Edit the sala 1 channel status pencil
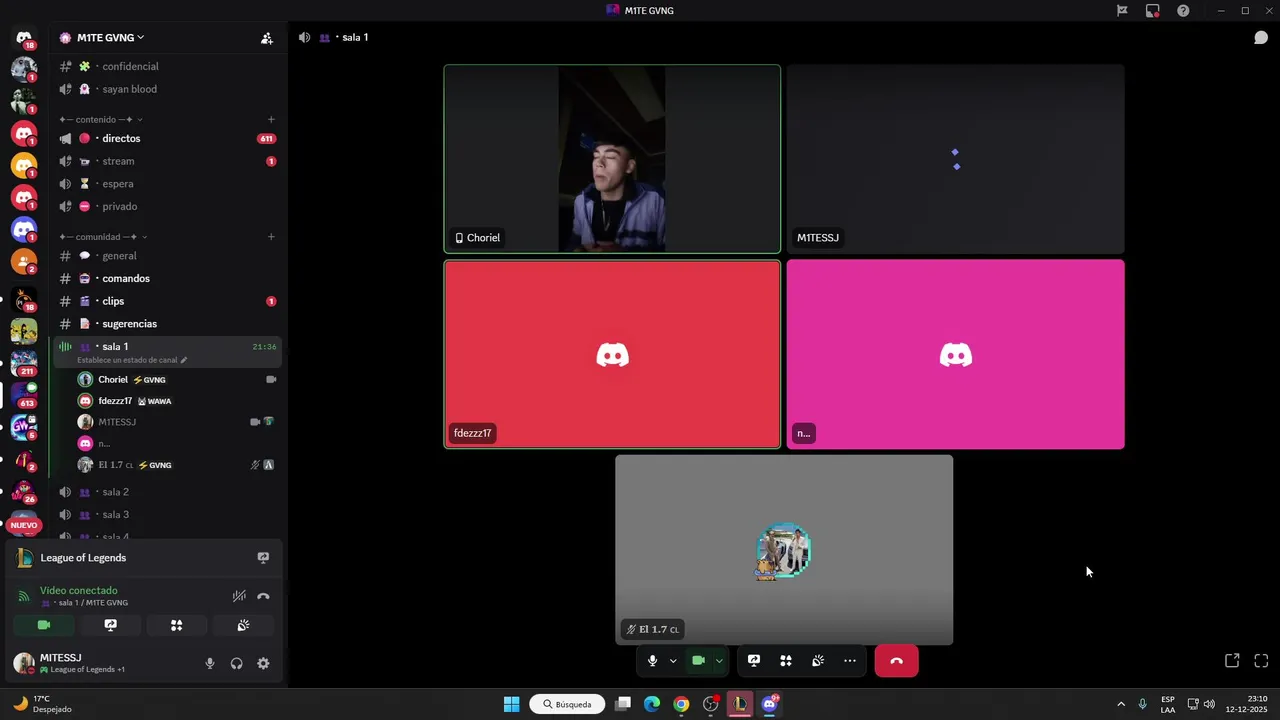This screenshot has width=1280, height=720. 184,360
